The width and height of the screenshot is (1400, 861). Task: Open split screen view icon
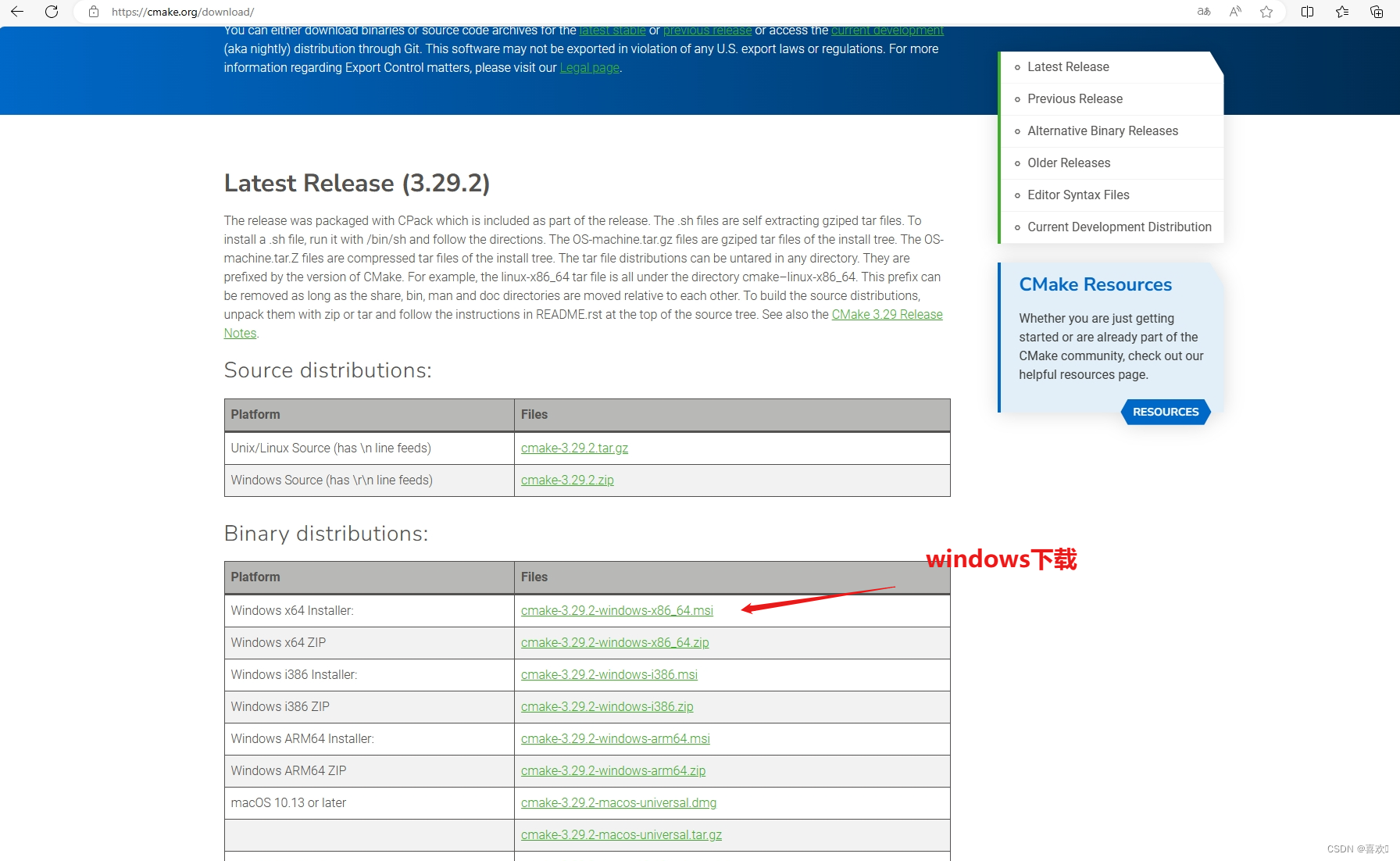(x=1307, y=12)
